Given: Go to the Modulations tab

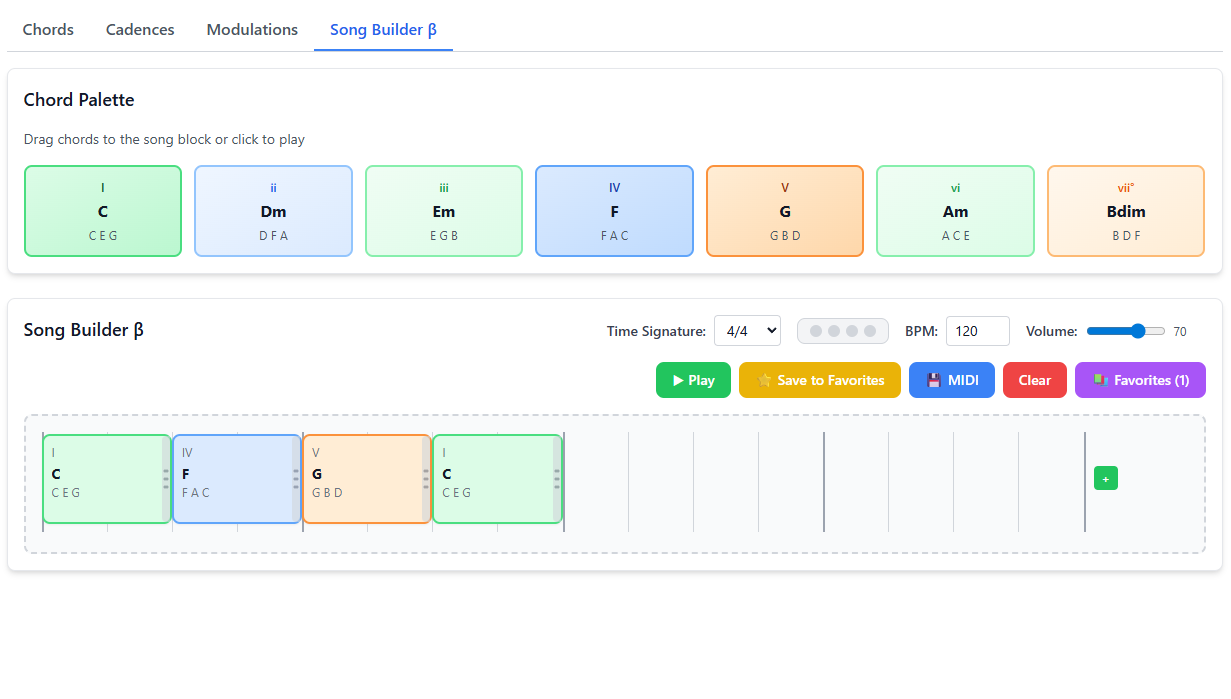Looking at the screenshot, I should [x=252, y=30].
